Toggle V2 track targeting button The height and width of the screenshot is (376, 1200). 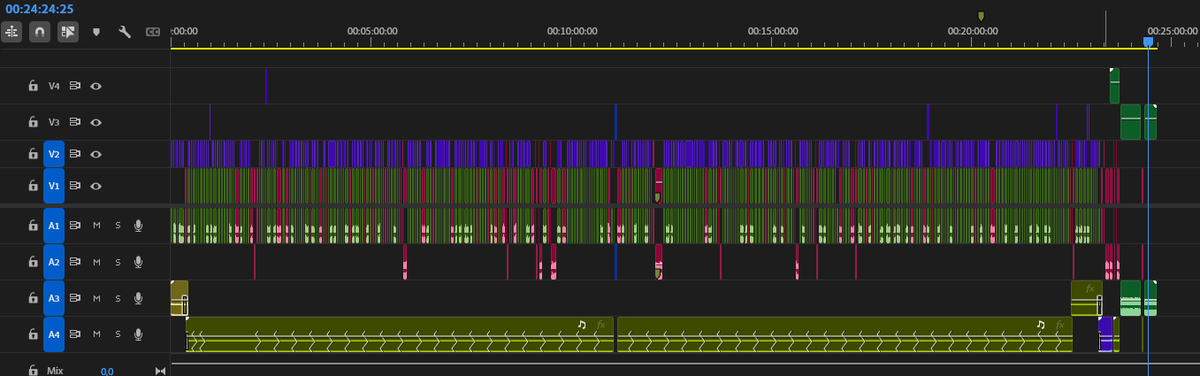pyautogui.click(x=54, y=154)
